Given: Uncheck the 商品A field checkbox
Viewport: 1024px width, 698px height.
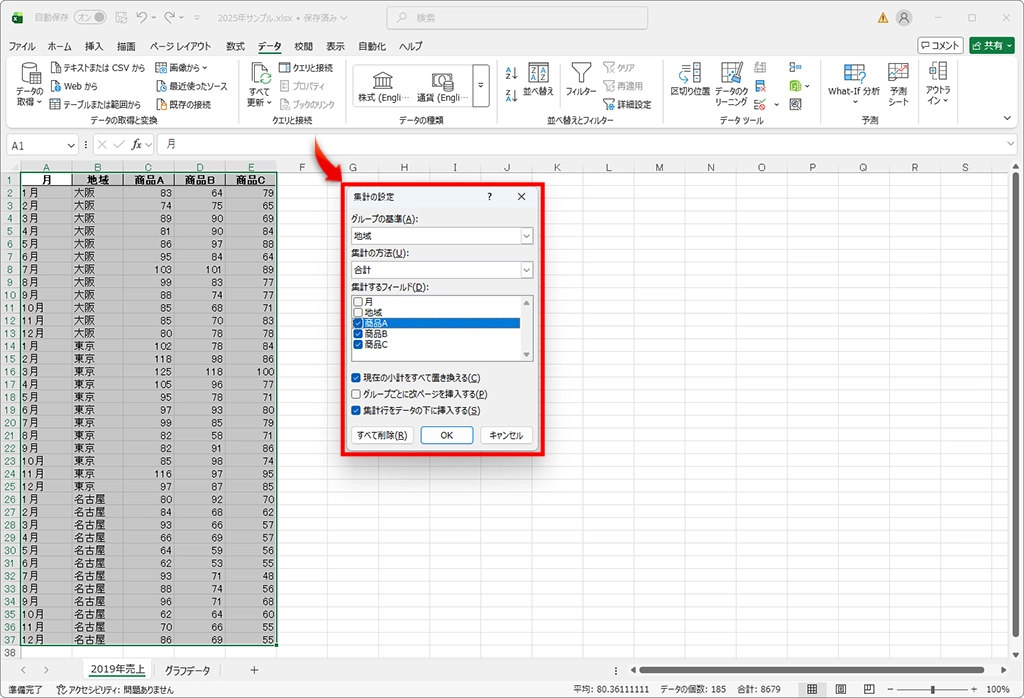Looking at the screenshot, I should tap(358, 323).
